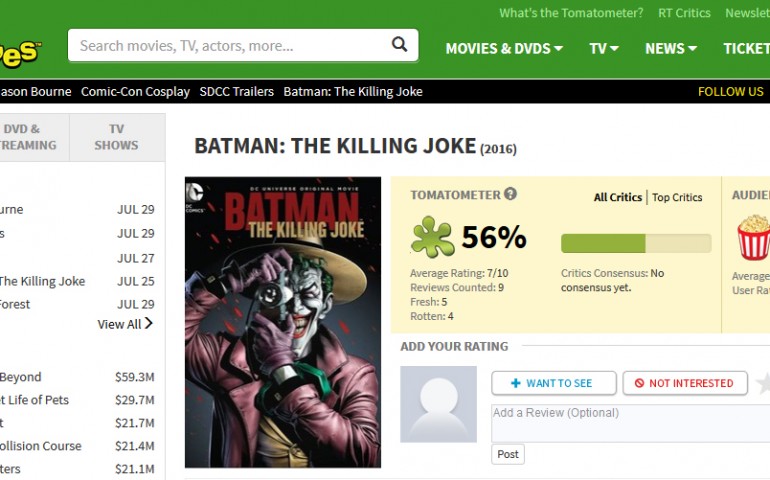Click the Tomatometer help question mark icon
770x480 pixels.
click(510, 194)
